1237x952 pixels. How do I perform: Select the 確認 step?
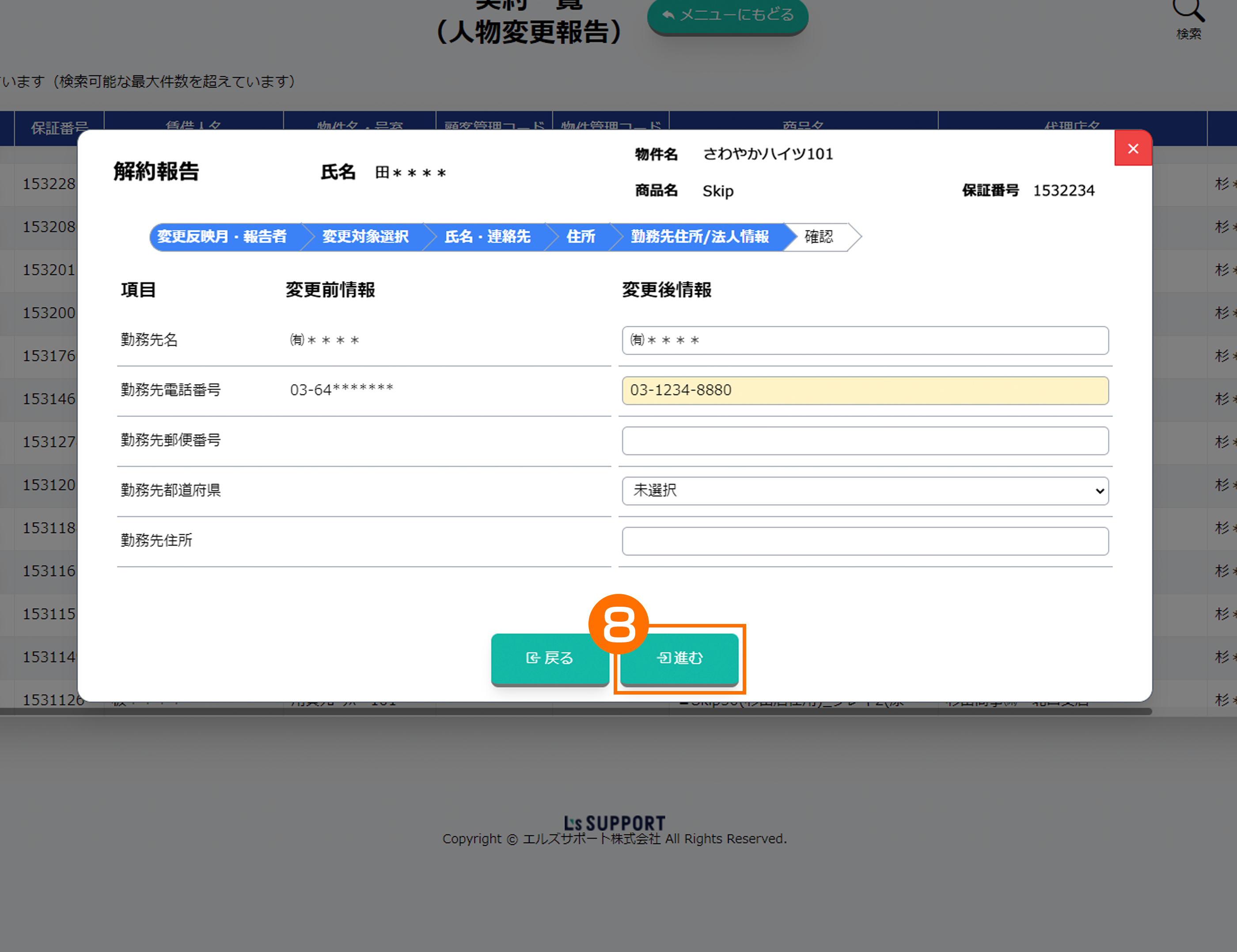click(x=819, y=237)
